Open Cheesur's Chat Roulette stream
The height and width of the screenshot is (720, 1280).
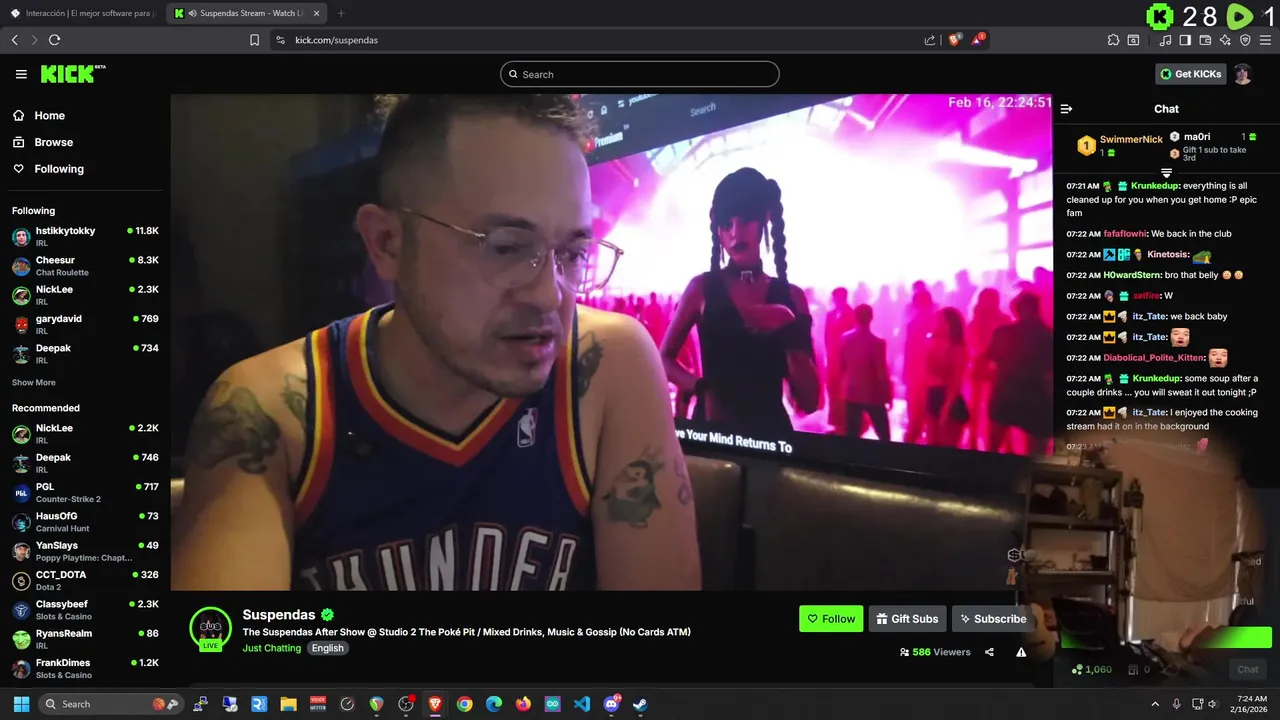click(x=85, y=266)
